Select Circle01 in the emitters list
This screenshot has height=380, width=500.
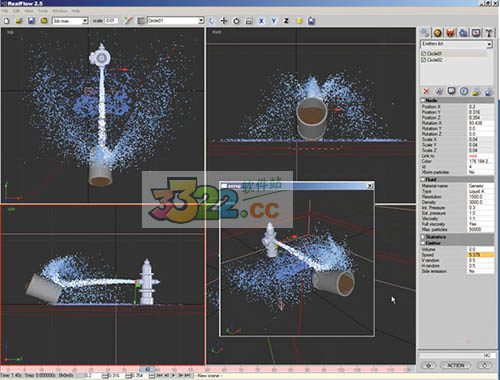pos(435,54)
